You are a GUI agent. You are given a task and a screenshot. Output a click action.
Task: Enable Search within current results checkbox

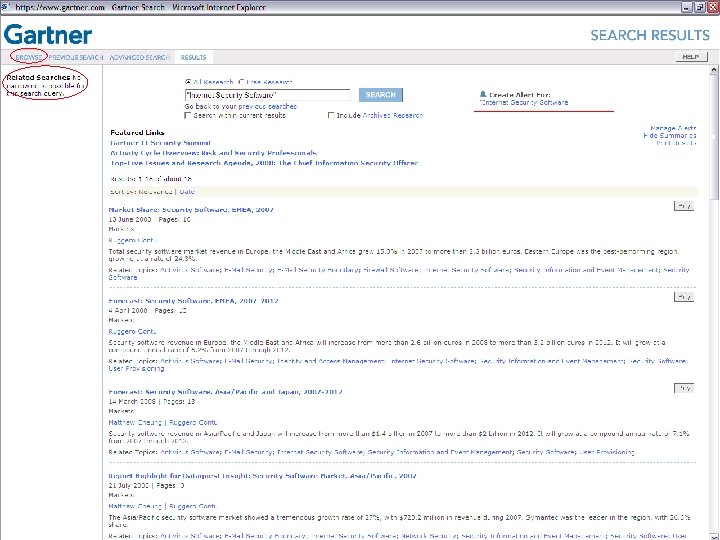coord(187,115)
